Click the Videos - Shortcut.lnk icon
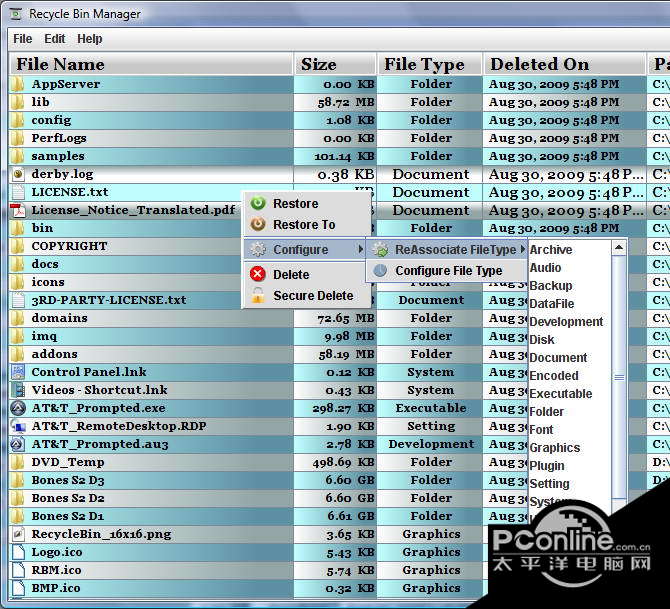Screen dimensions: 670x609 (18, 390)
